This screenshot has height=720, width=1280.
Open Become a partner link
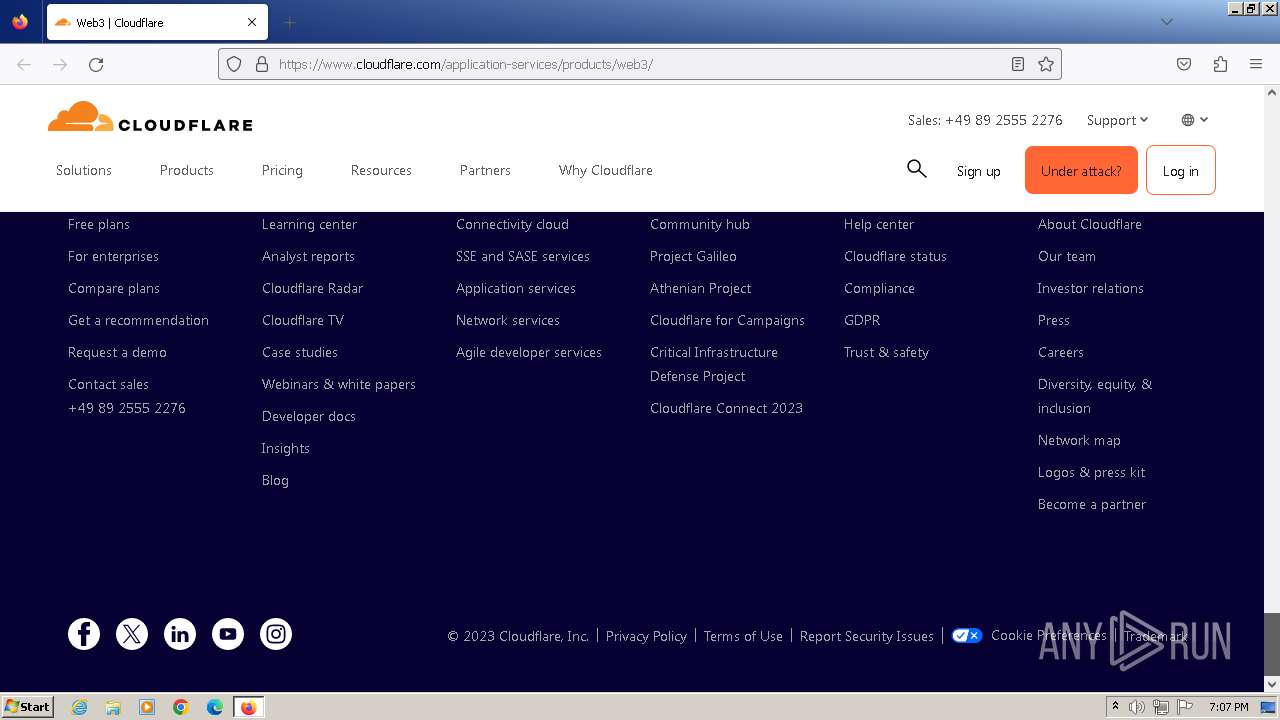click(x=1092, y=504)
